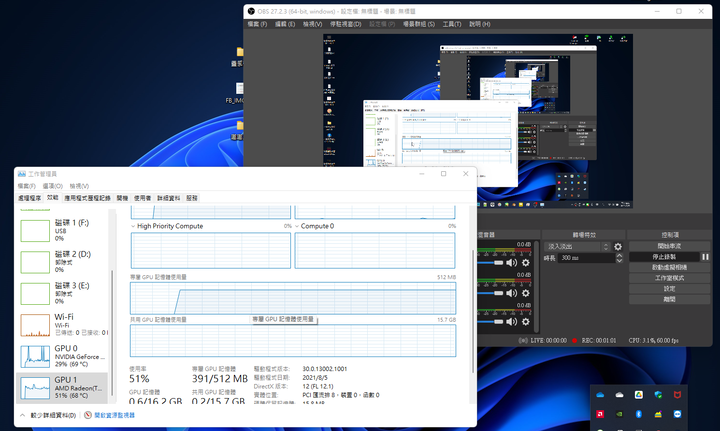The width and height of the screenshot is (720, 431).
Task: Open the 開啟資源監視器 link
Action: 114,415
